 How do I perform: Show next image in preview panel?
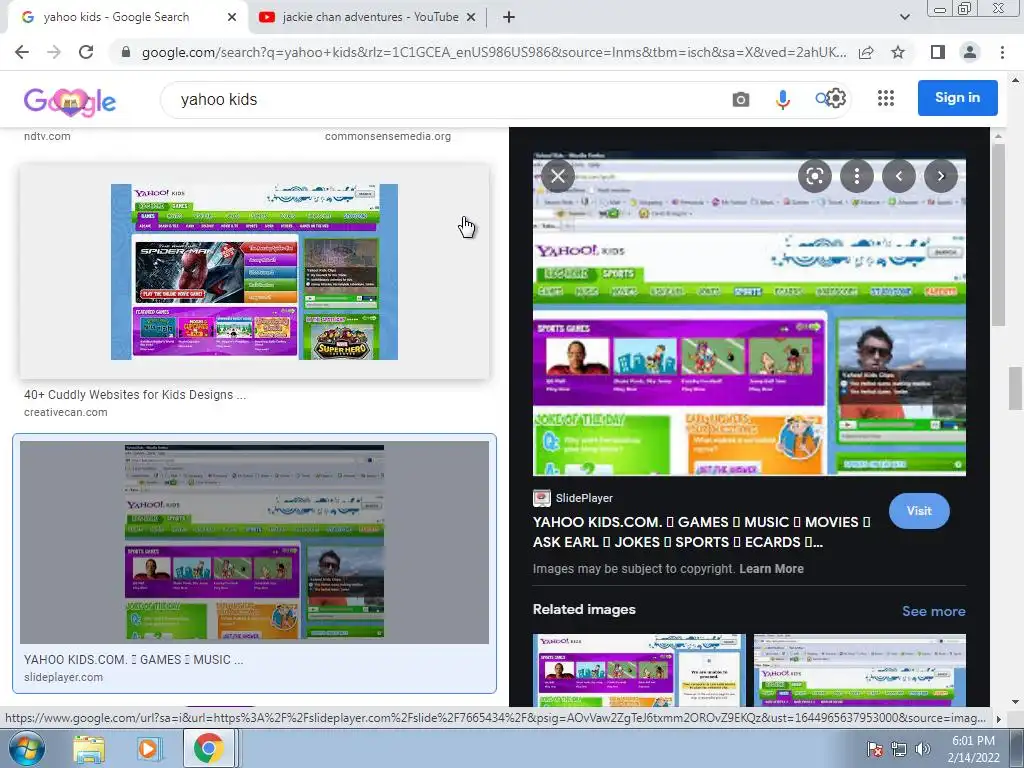point(940,176)
